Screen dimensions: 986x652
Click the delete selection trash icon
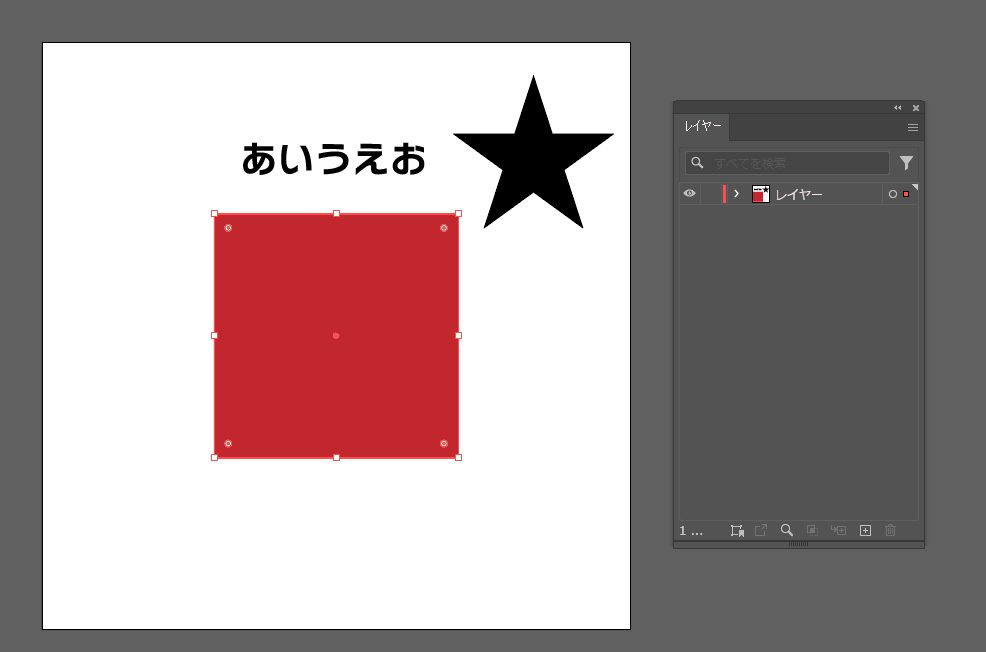click(x=890, y=531)
